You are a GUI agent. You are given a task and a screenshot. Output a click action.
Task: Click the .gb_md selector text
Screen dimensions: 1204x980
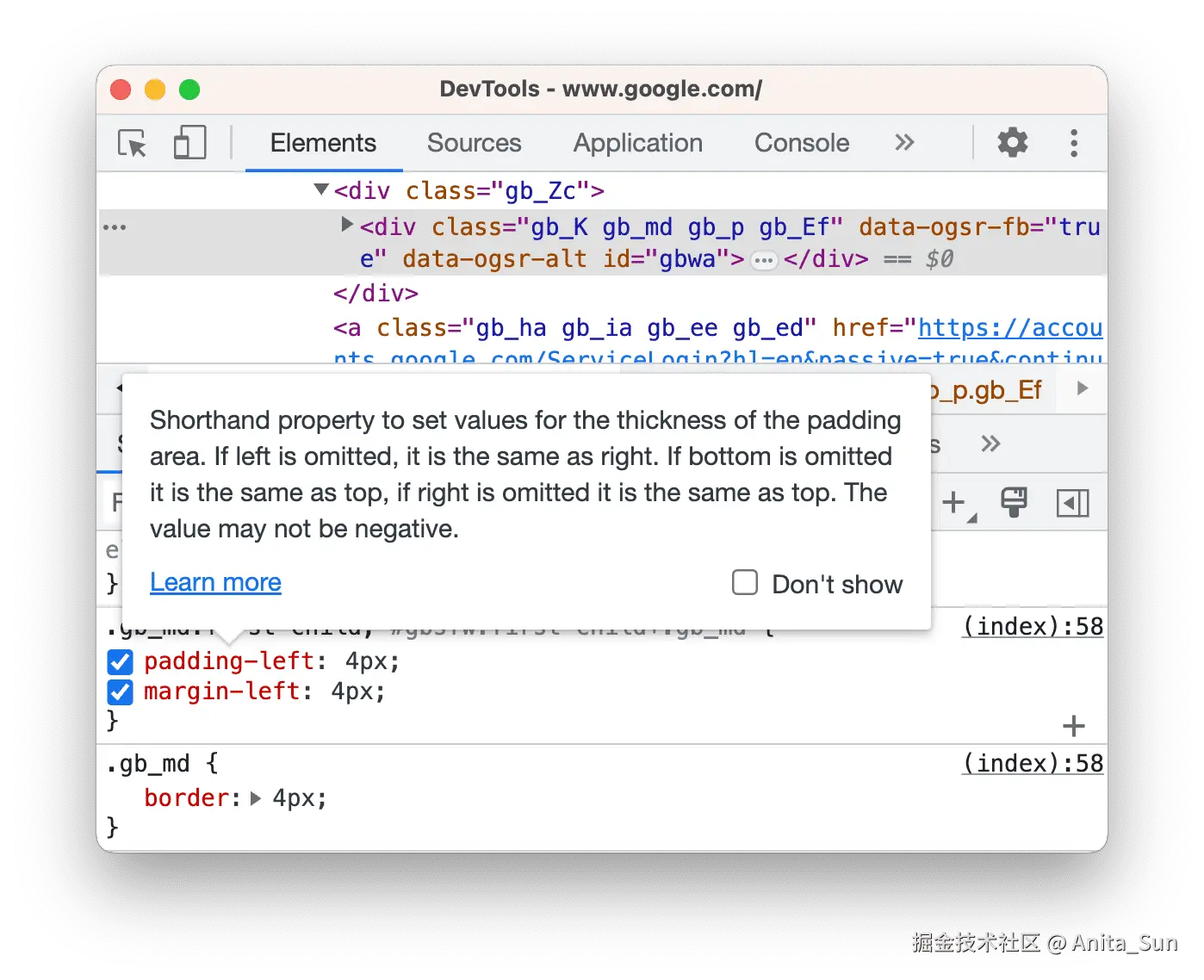[x=148, y=764]
